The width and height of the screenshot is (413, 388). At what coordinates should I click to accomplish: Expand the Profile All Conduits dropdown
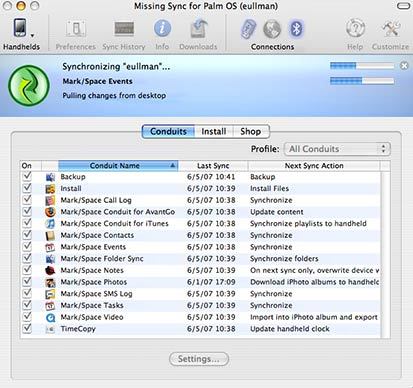tap(337, 149)
